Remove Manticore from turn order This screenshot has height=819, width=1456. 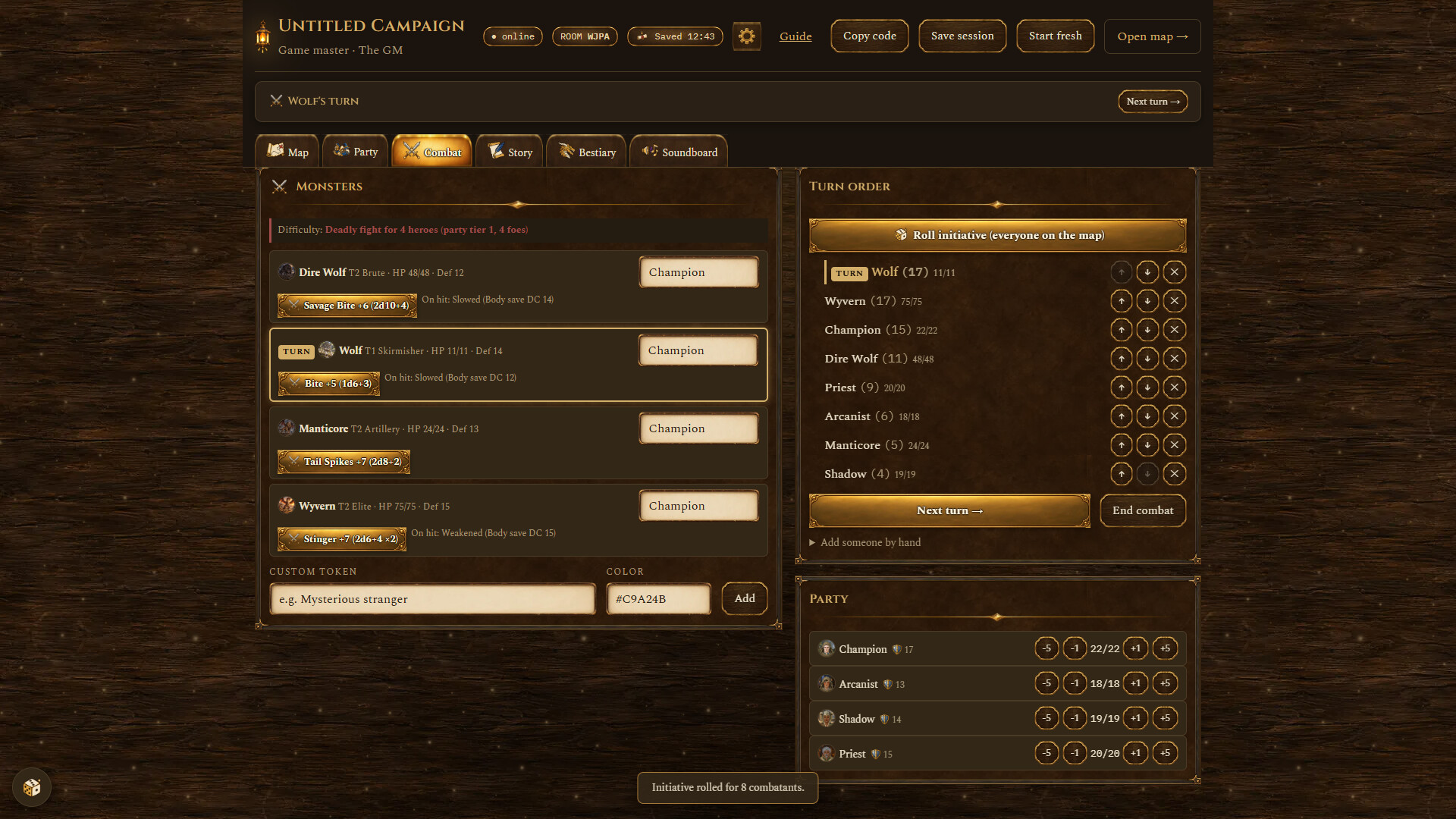(x=1174, y=445)
